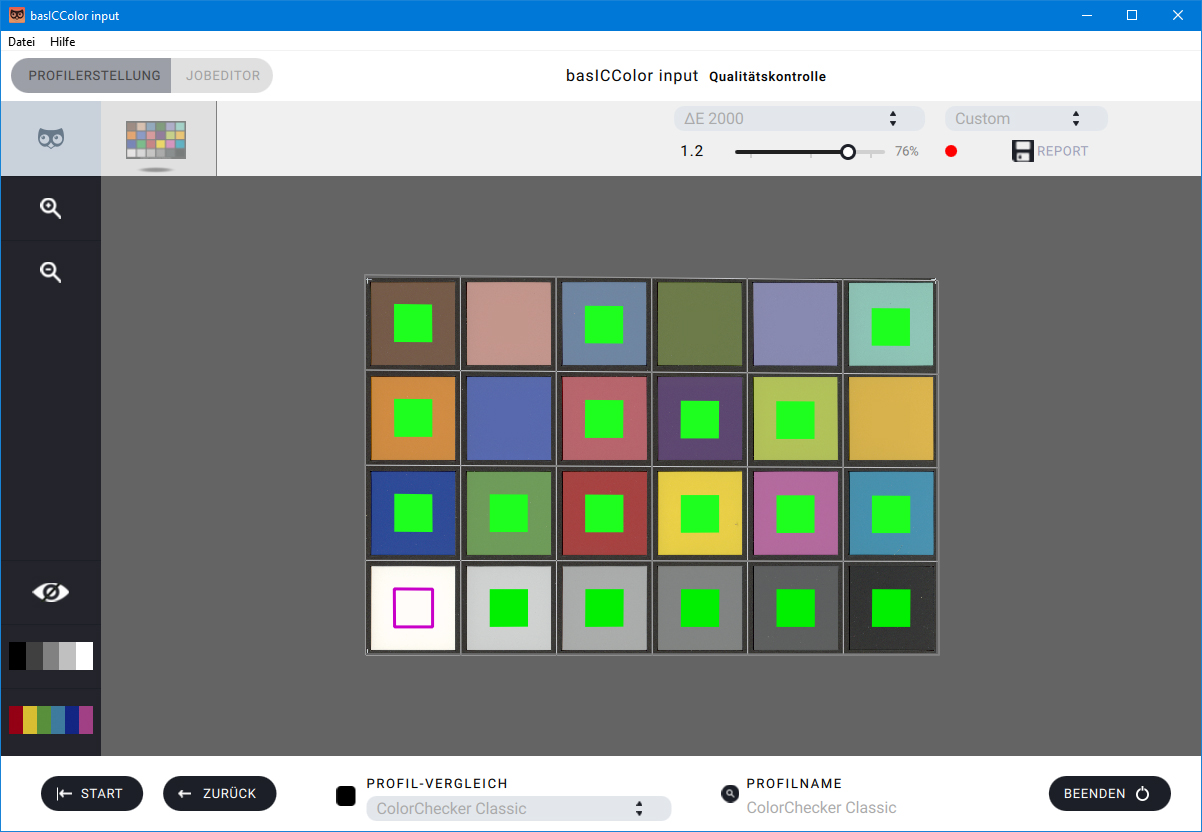Click the red status indicator dot

(951, 151)
